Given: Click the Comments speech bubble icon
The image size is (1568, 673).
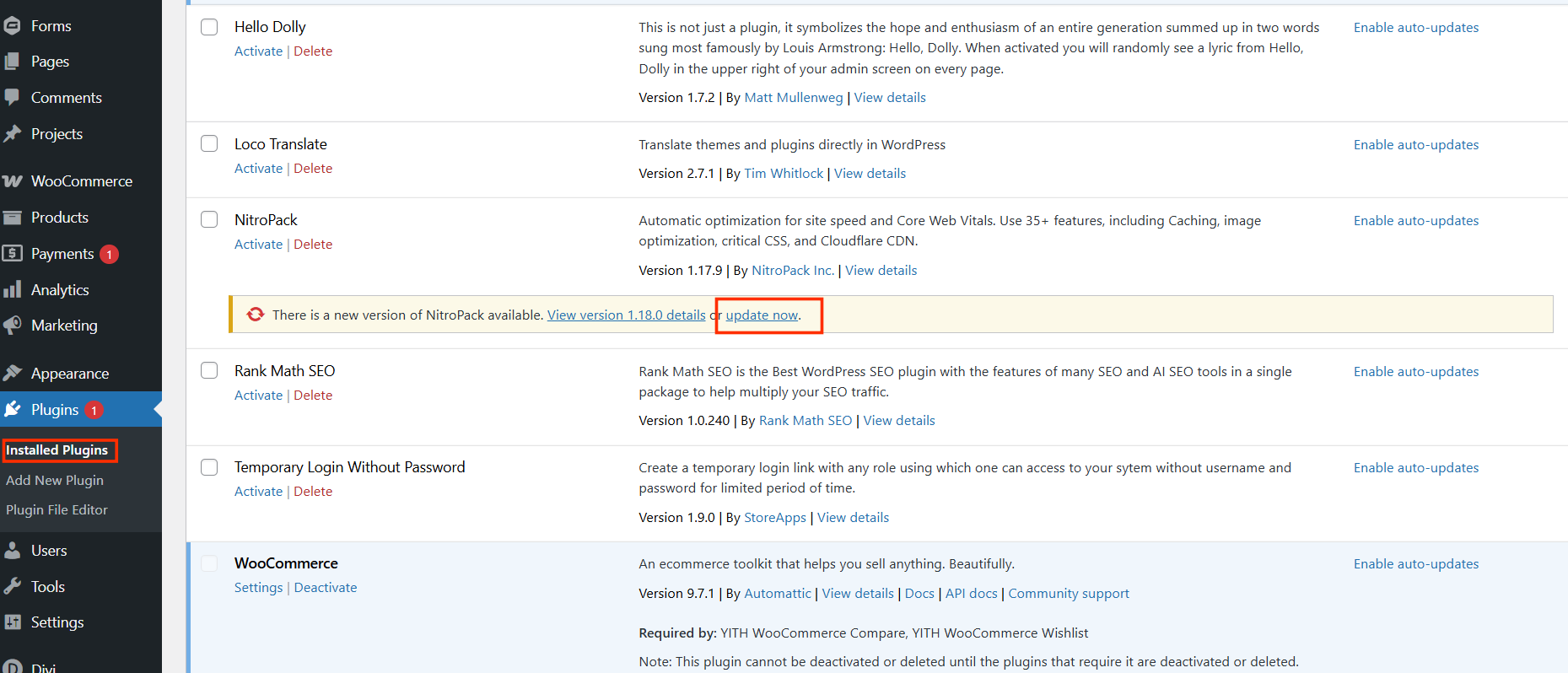Looking at the screenshot, I should (12, 98).
